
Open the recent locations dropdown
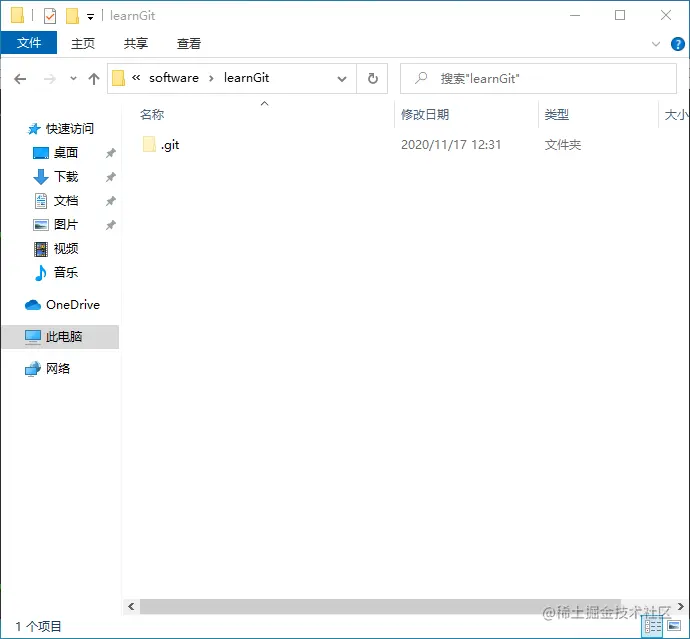click(73, 79)
